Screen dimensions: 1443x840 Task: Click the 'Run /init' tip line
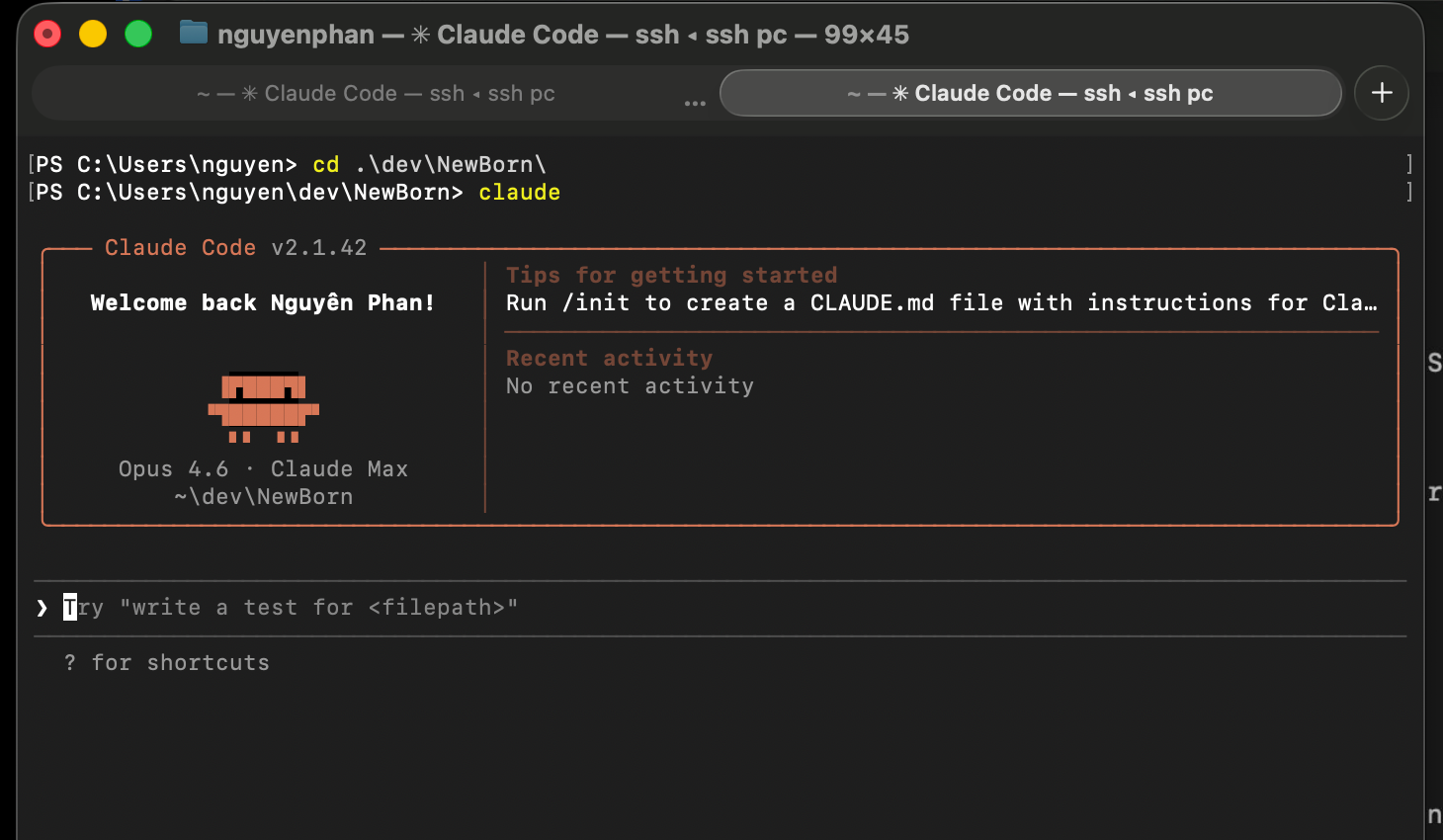[939, 303]
